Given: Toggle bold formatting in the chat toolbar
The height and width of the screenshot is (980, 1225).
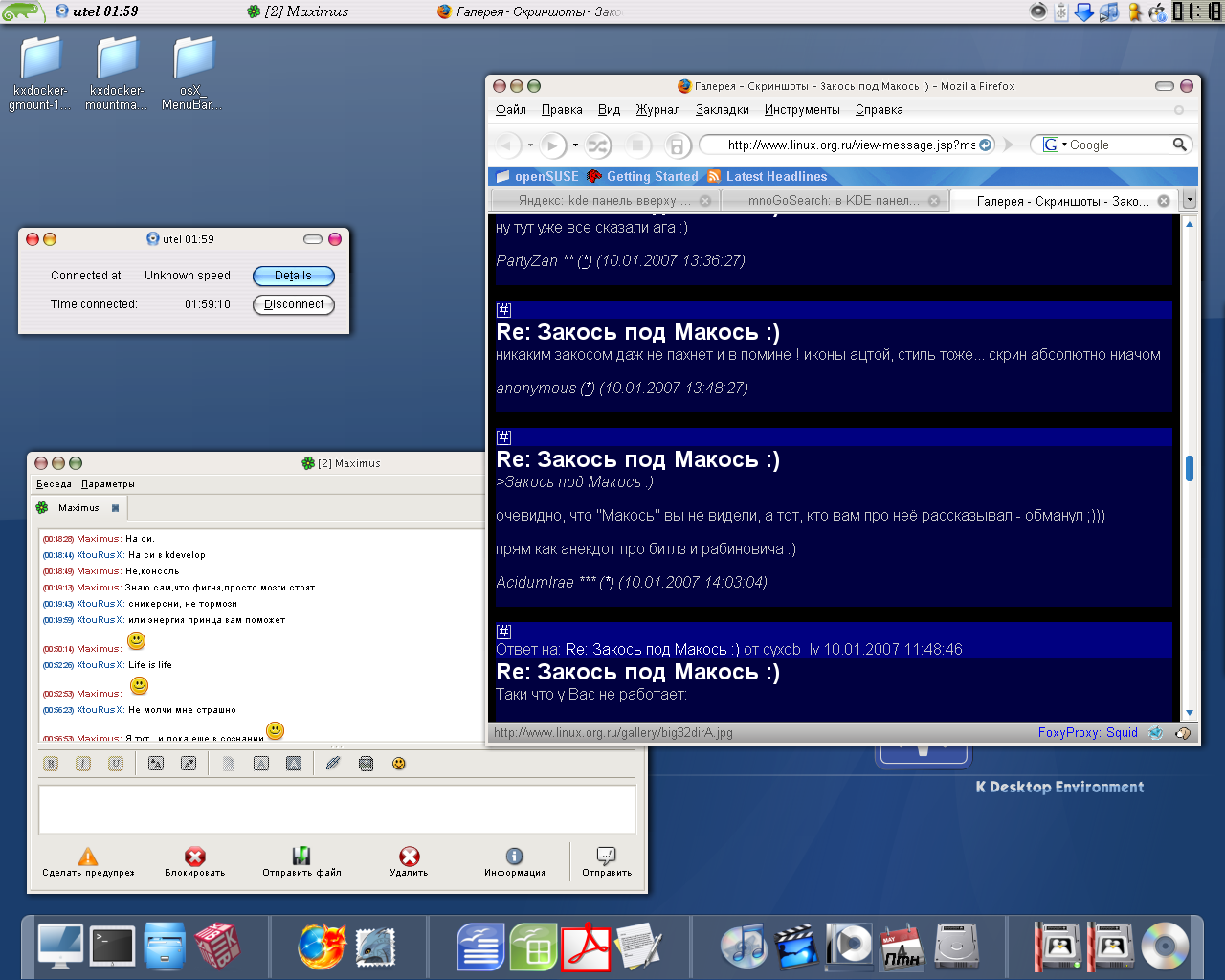Looking at the screenshot, I should pyautogui.click(x=52, y=764).
